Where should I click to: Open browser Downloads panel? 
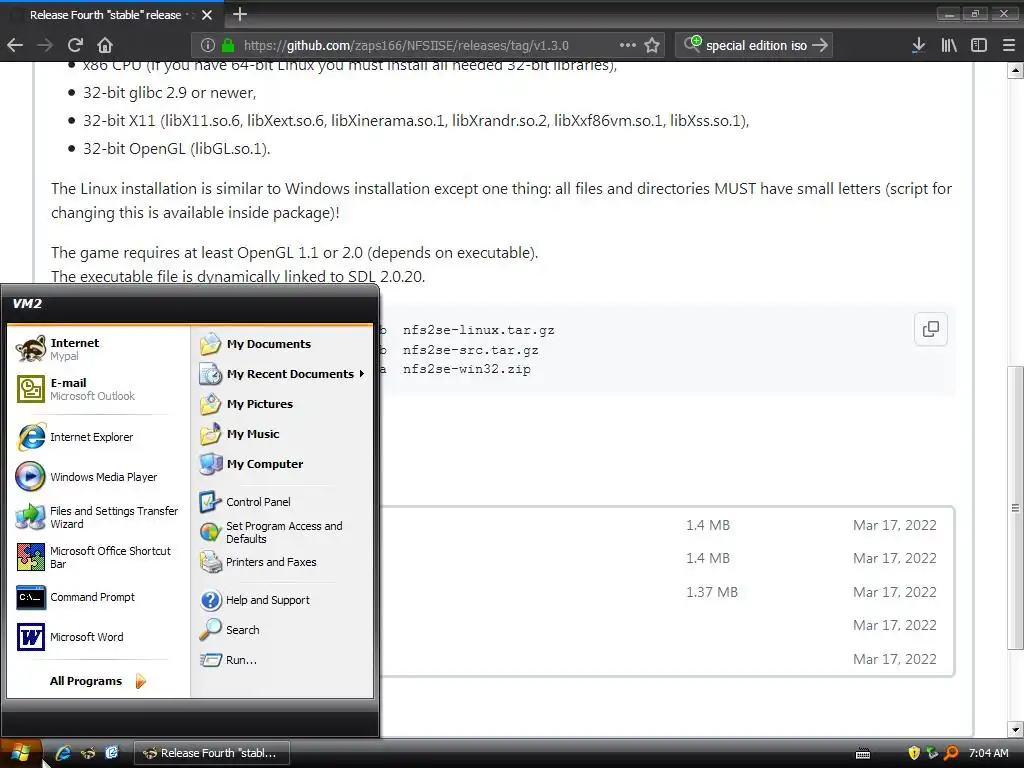[x=918, y=45]
